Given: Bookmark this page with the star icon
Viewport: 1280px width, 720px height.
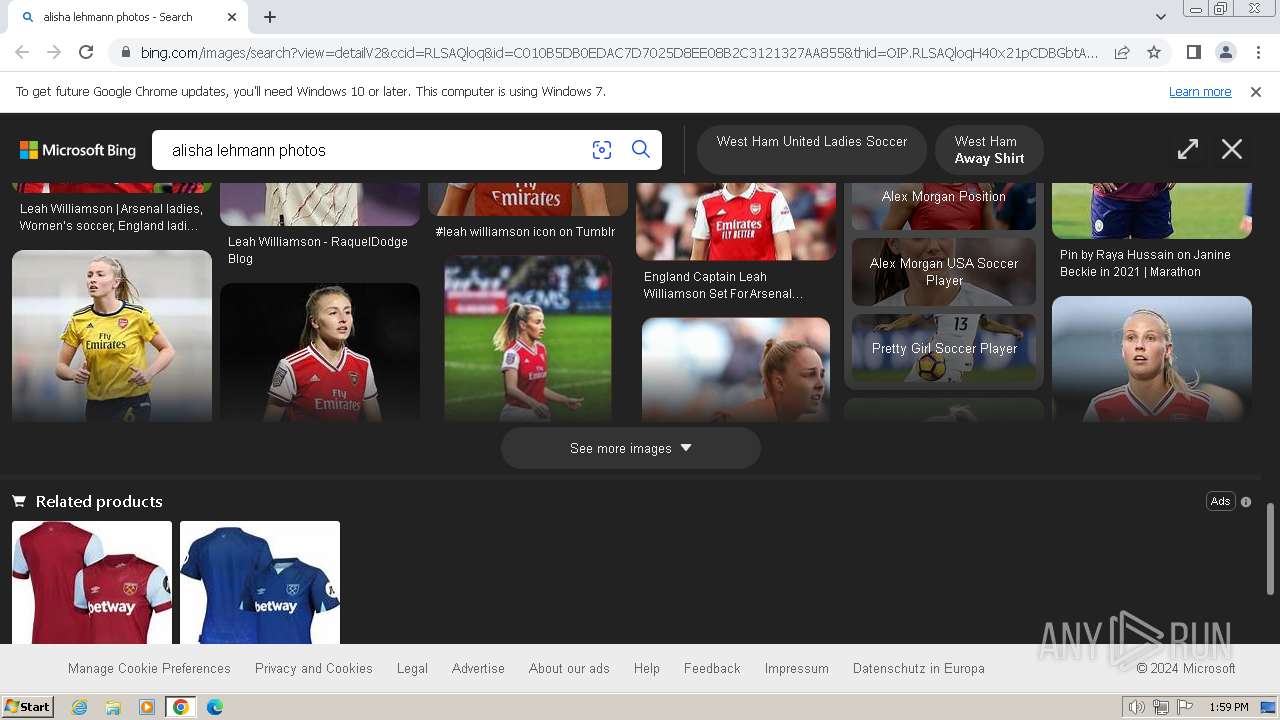Looking at the screenshot, I should click(x=1154, y=53).
